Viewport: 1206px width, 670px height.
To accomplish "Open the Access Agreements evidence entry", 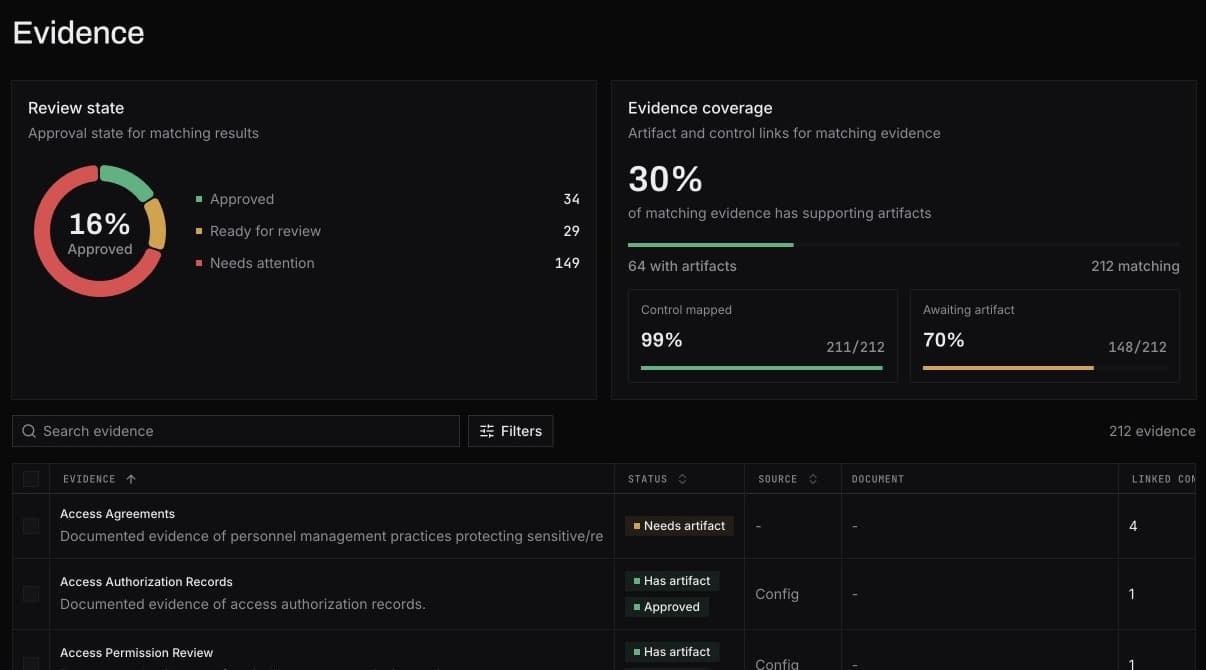I will pos(117,514).
